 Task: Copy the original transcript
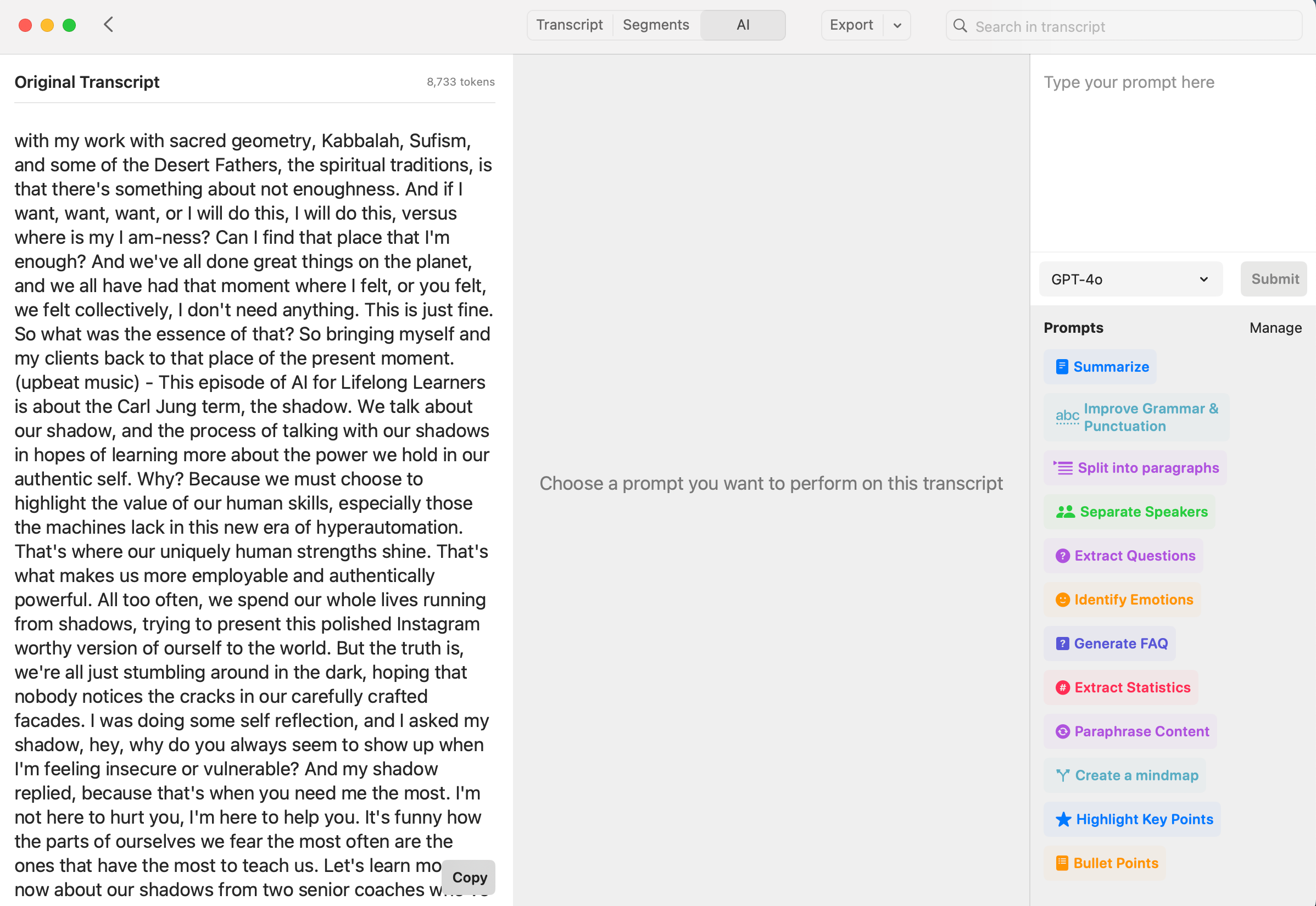tap(469, 877)
